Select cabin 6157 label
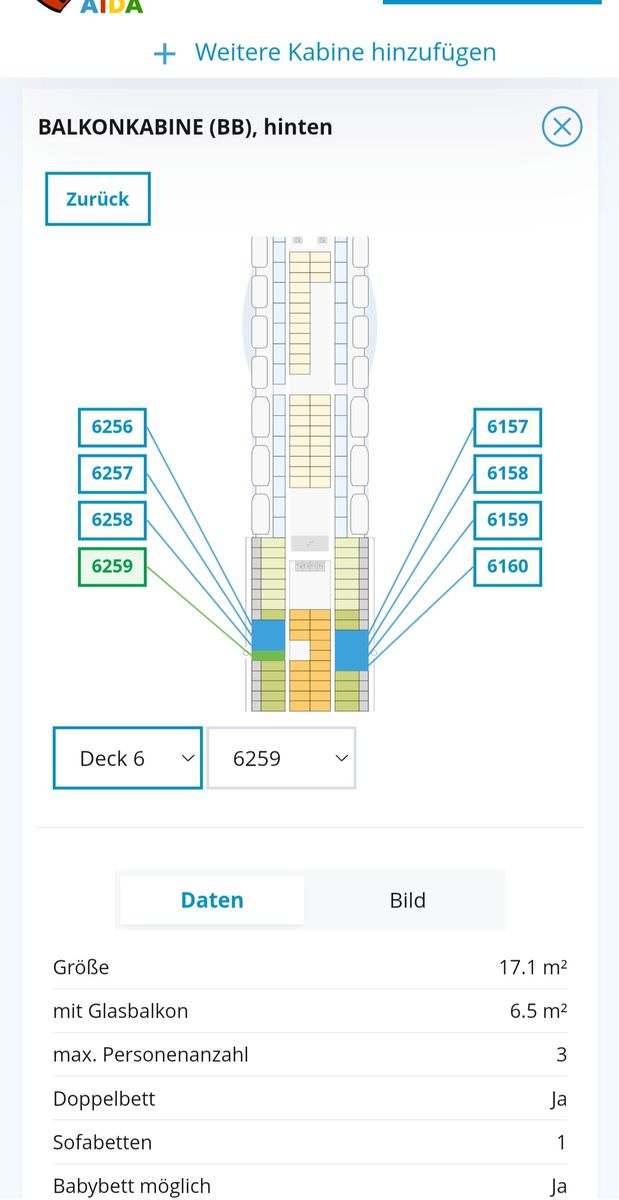This screenshot has width=619, height=1200. point(507,427)
